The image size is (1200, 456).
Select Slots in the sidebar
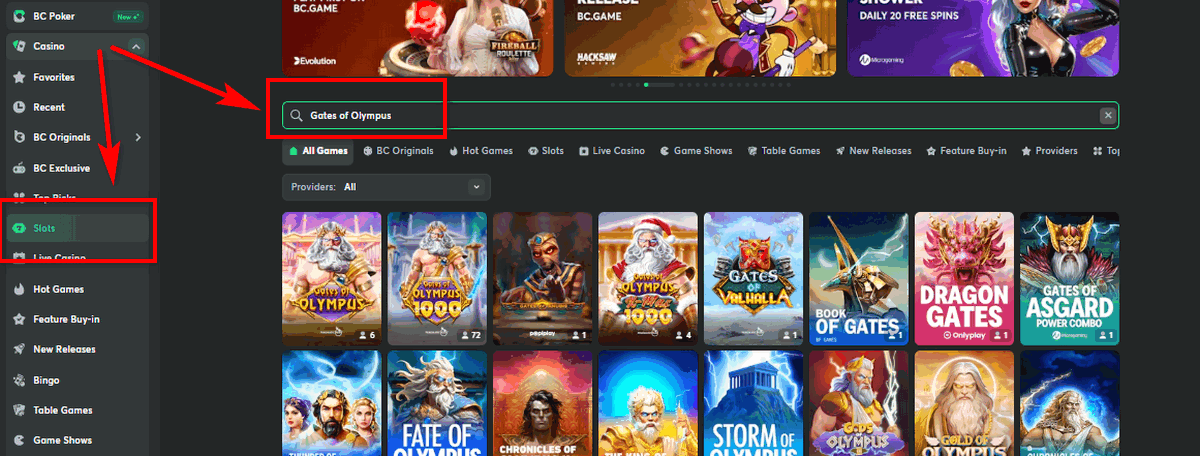(76, 228)
